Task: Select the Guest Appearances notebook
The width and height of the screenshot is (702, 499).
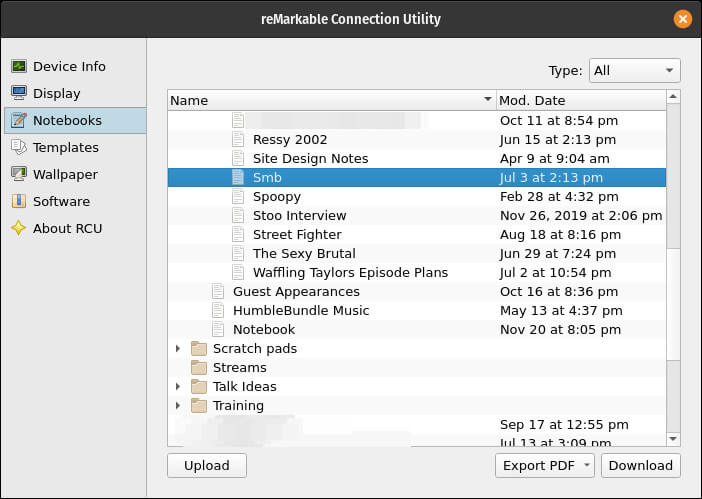Action: pos(296,291)
